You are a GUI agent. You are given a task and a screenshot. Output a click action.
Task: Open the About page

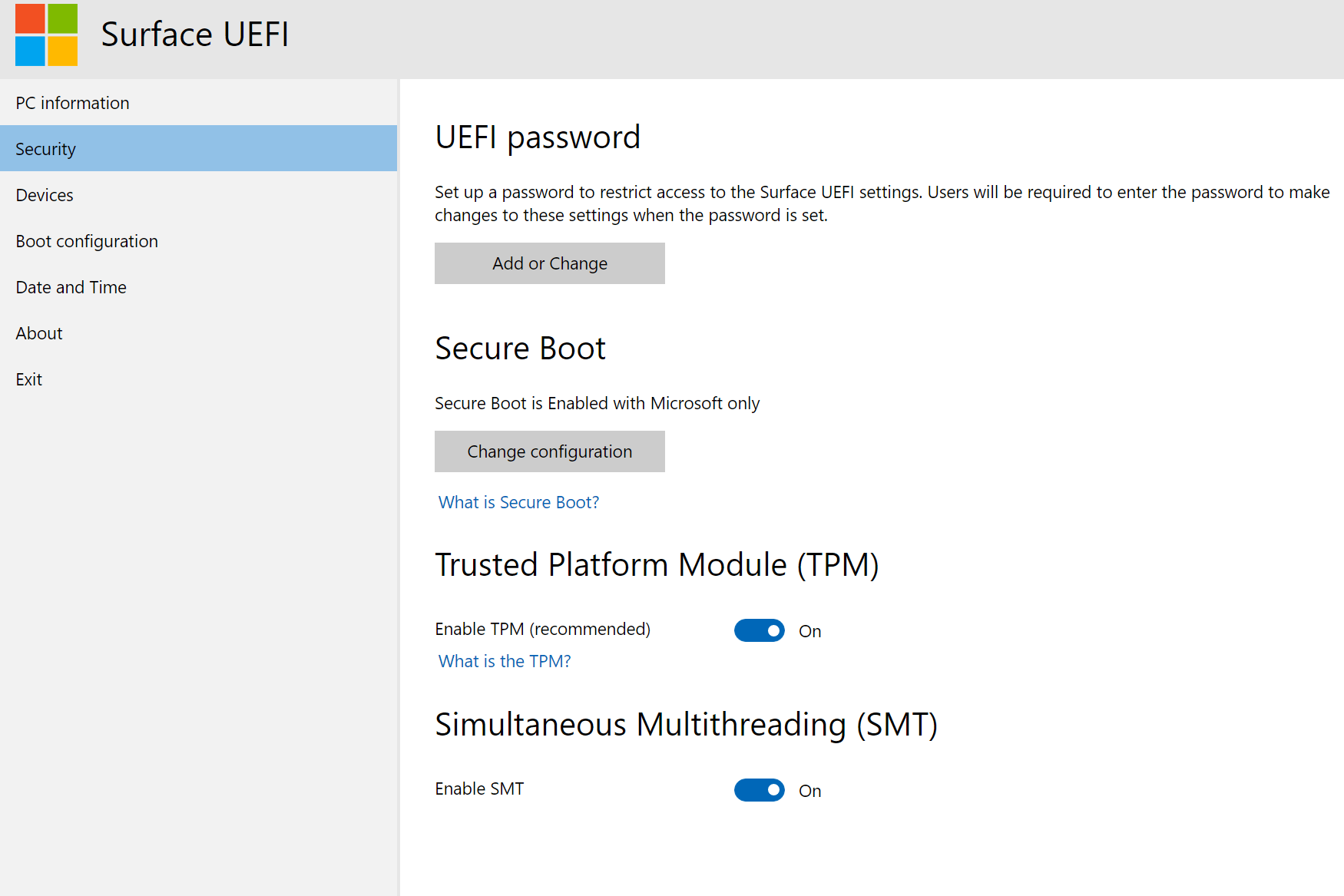(199, 333)
